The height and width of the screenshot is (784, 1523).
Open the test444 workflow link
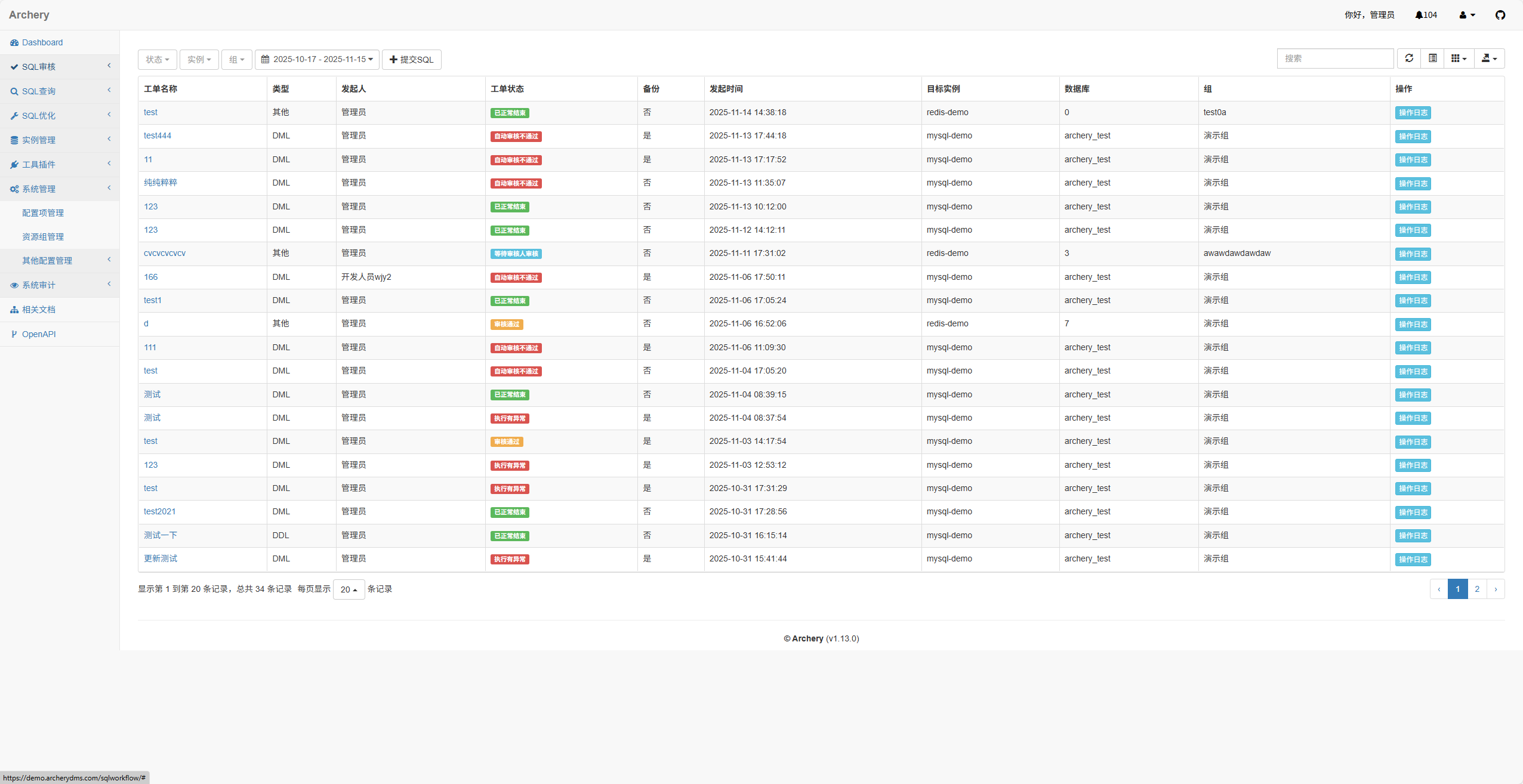point(158,135)
